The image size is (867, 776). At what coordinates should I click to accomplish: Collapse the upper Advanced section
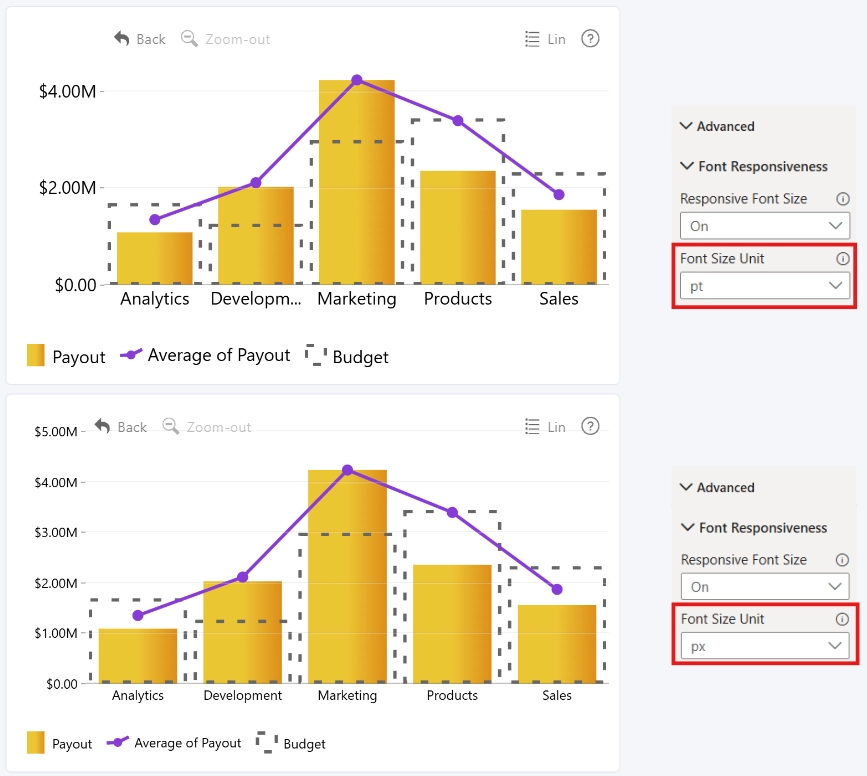[x=717, y=126]
